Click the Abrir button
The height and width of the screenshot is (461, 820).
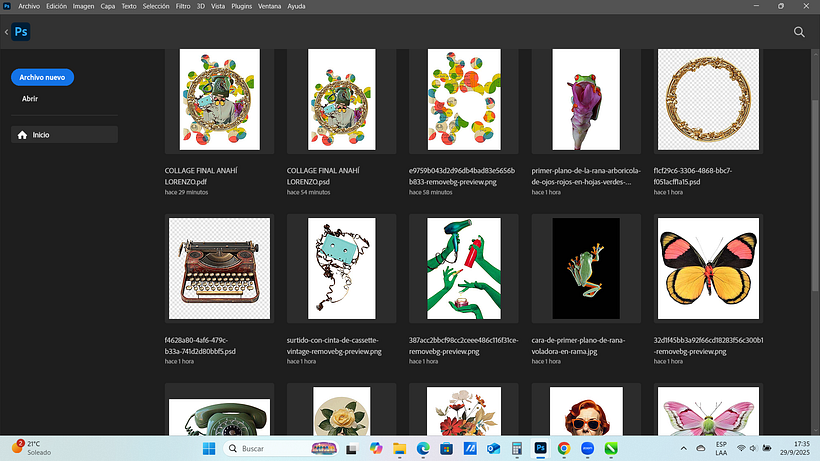30,99
